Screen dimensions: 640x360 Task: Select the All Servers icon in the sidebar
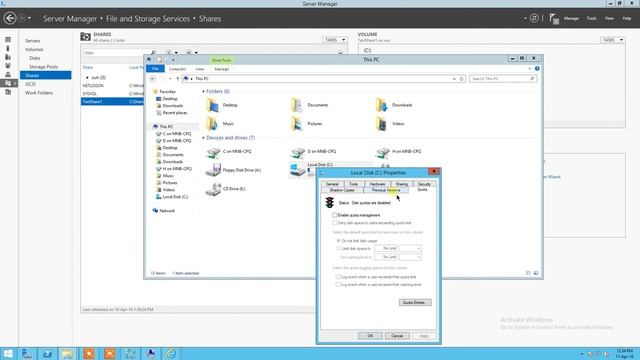point(8,57)
